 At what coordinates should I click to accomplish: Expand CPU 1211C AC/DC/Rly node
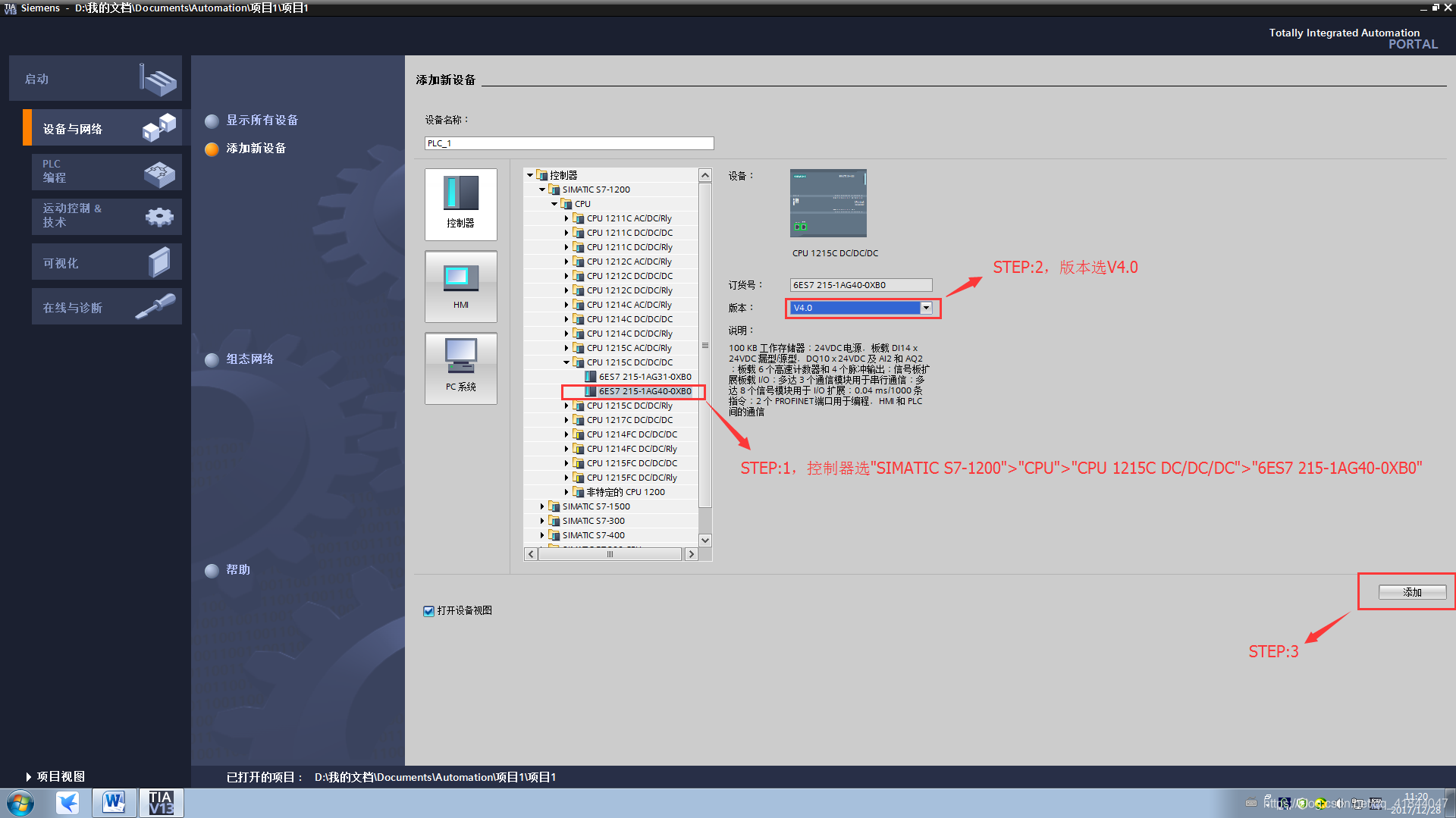coord(566,218)
